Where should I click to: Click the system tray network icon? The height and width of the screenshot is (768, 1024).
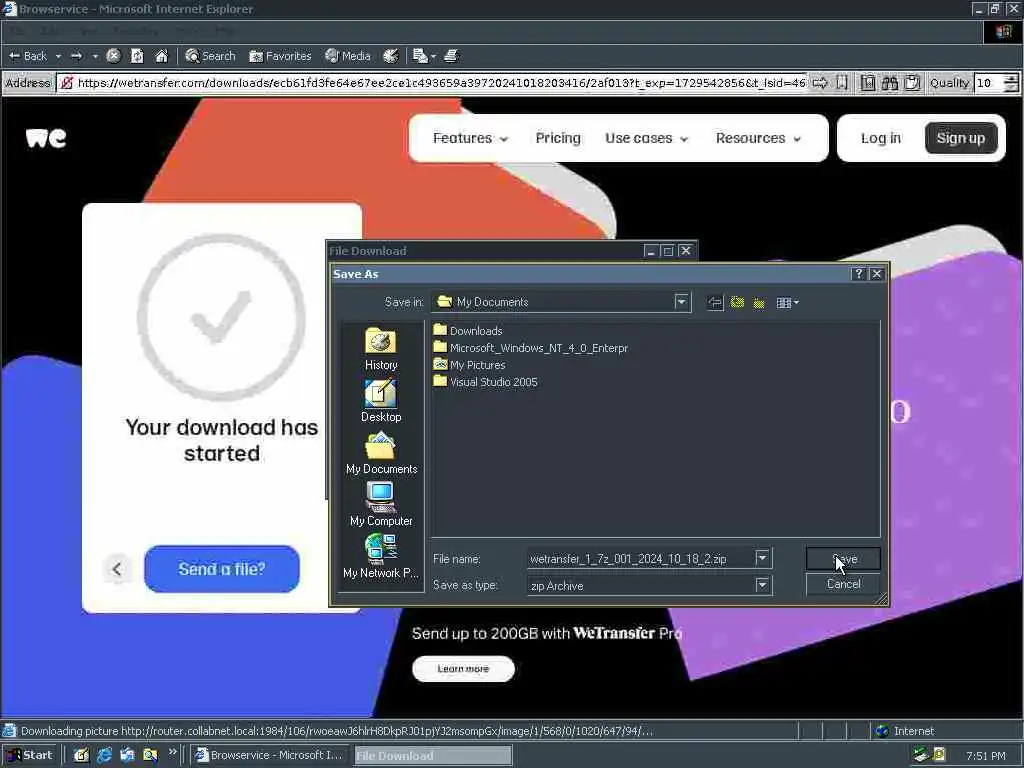(x=921, y=755)
